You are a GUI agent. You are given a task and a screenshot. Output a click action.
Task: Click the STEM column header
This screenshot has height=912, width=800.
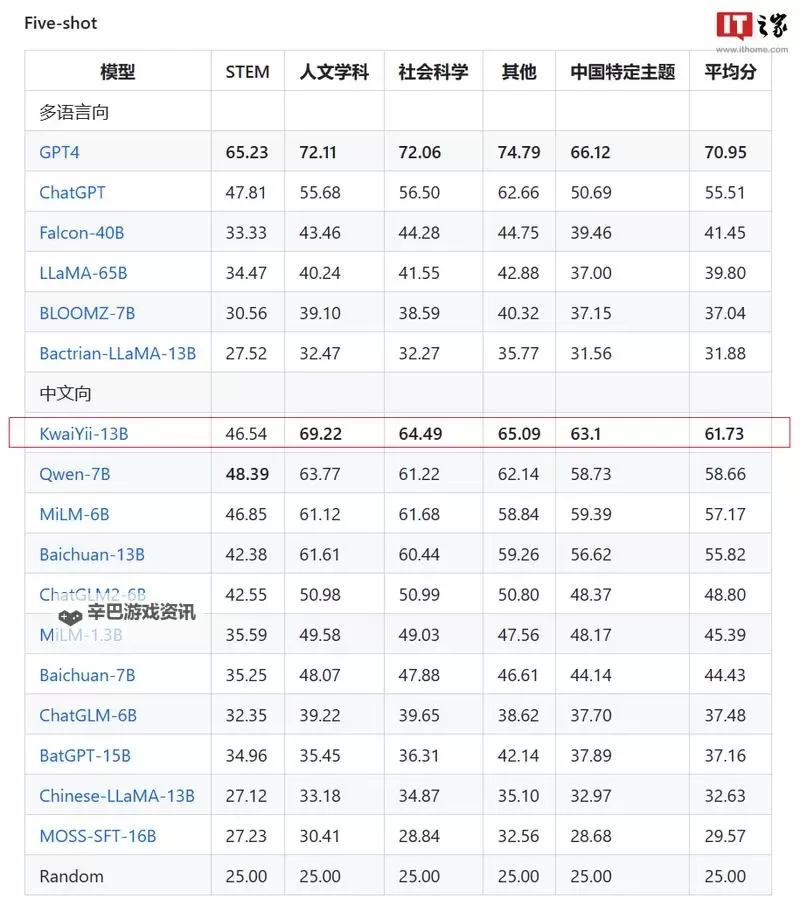[x=246, y=71]
